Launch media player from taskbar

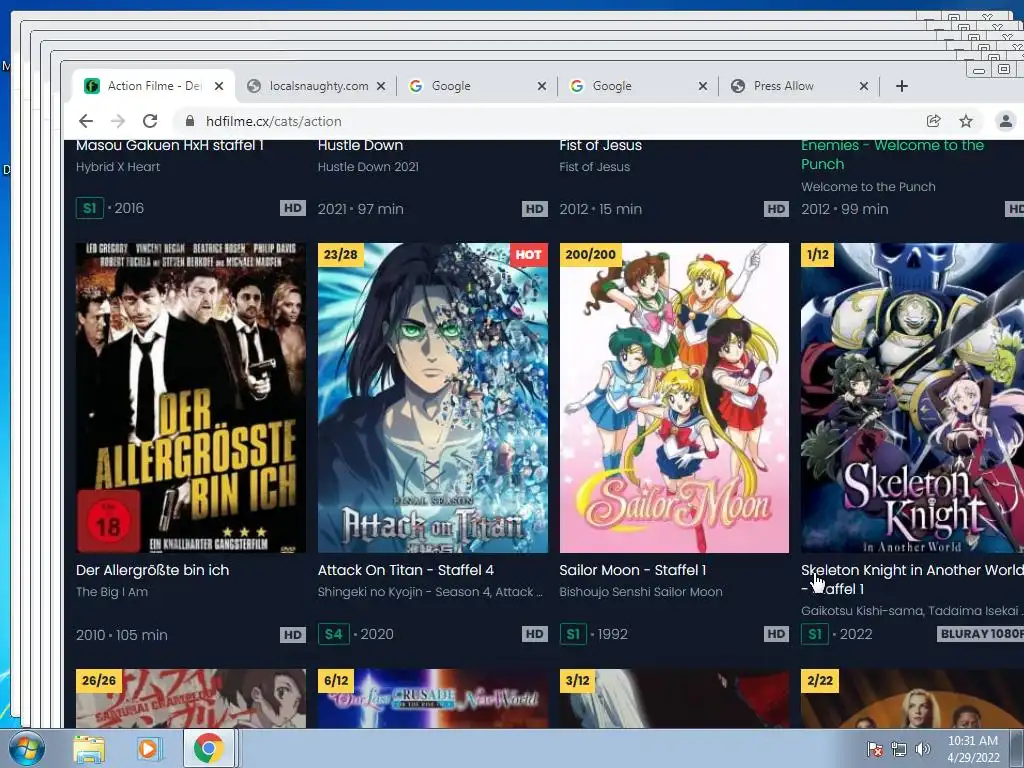tap(148, 749)
